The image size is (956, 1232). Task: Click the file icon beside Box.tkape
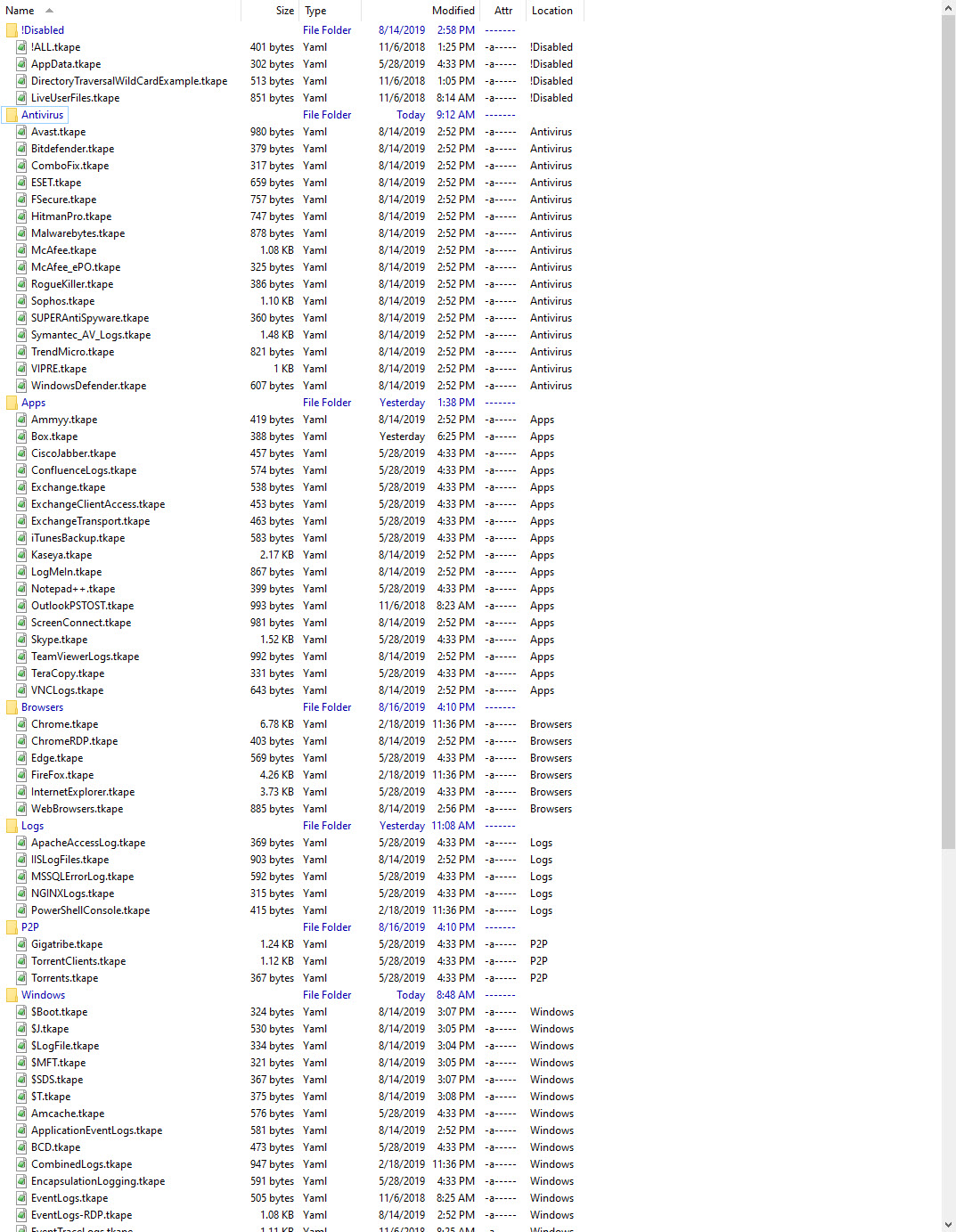coord(21,437)
